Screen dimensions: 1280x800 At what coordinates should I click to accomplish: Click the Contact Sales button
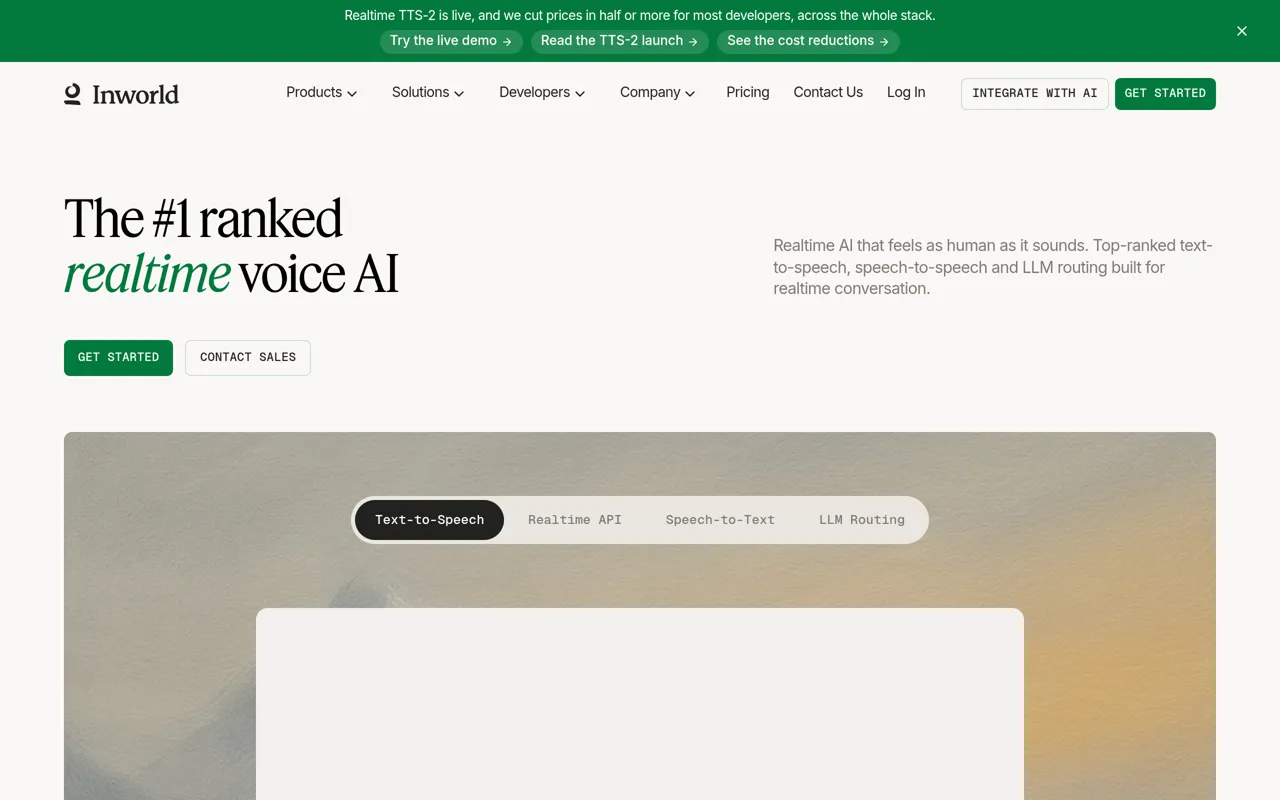click(x=248, y=357)
